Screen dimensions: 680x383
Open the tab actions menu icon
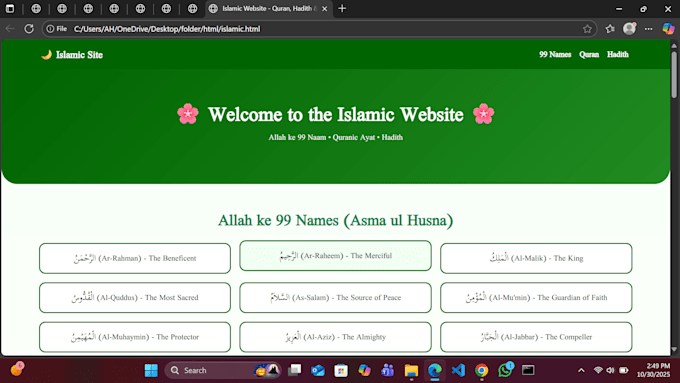coord(10,9)
